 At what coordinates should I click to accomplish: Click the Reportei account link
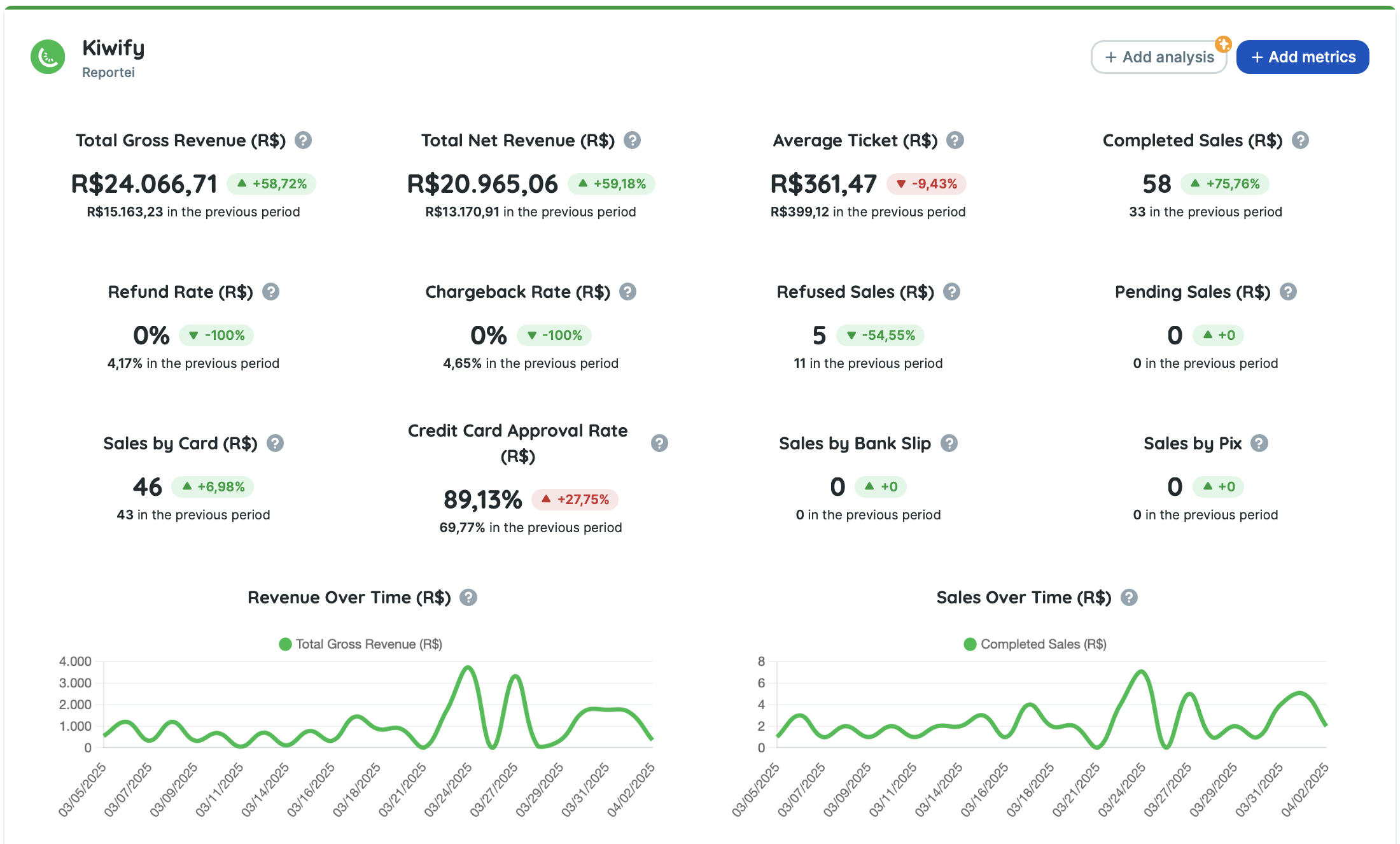pyautogui.click(x=108, y=73)
